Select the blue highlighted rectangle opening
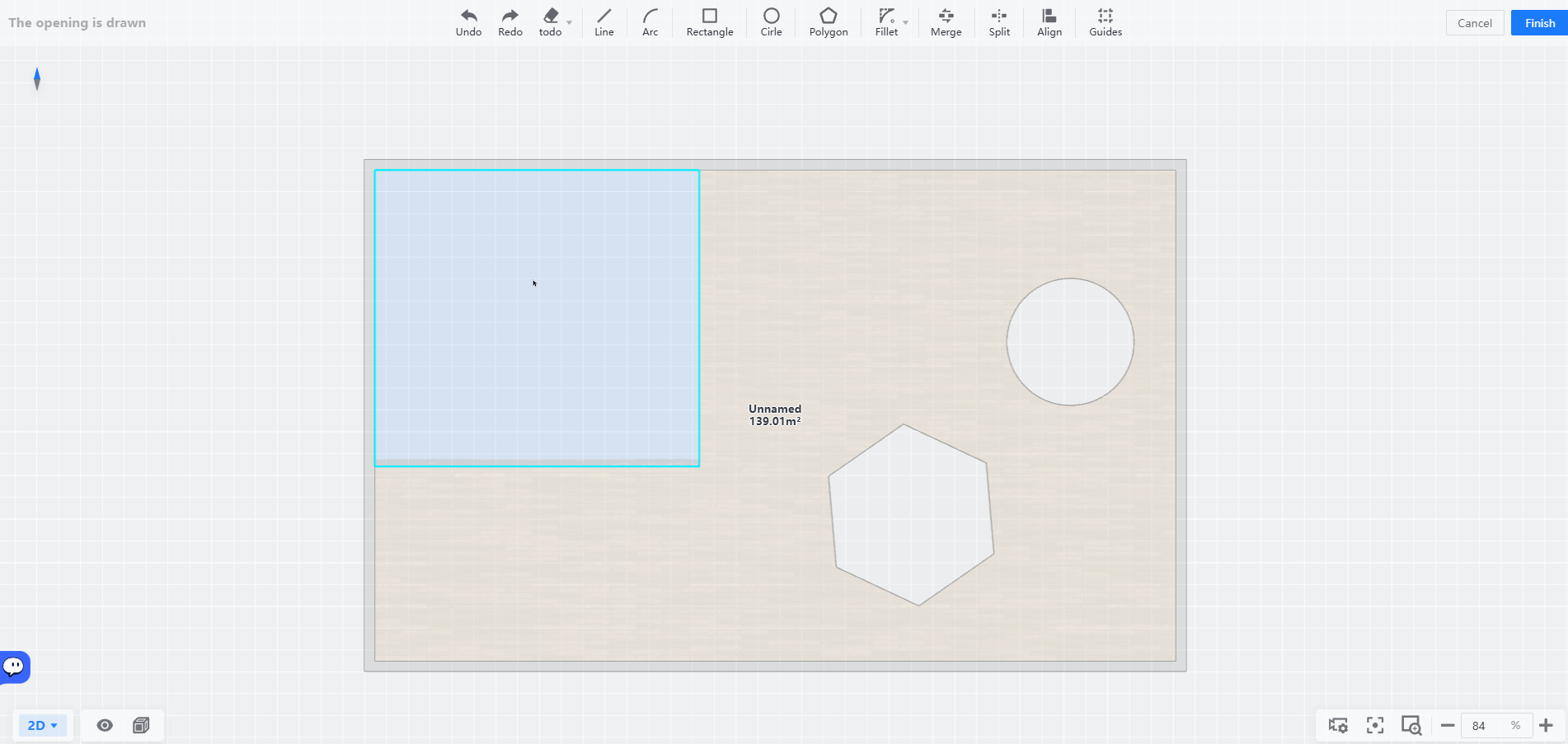Viewport: 1568px width, 744px height. click(537, 318)
